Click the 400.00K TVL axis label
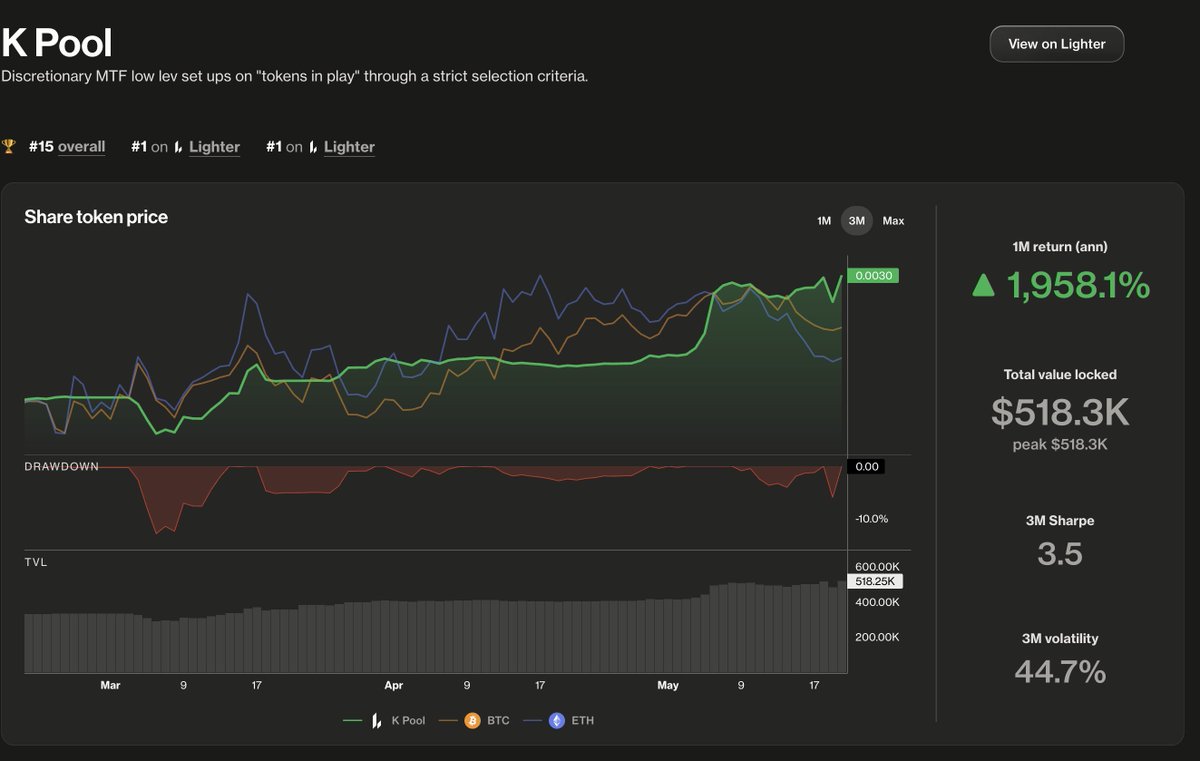The width and height of the screenshot is (1200, 761). pos(879,601)
